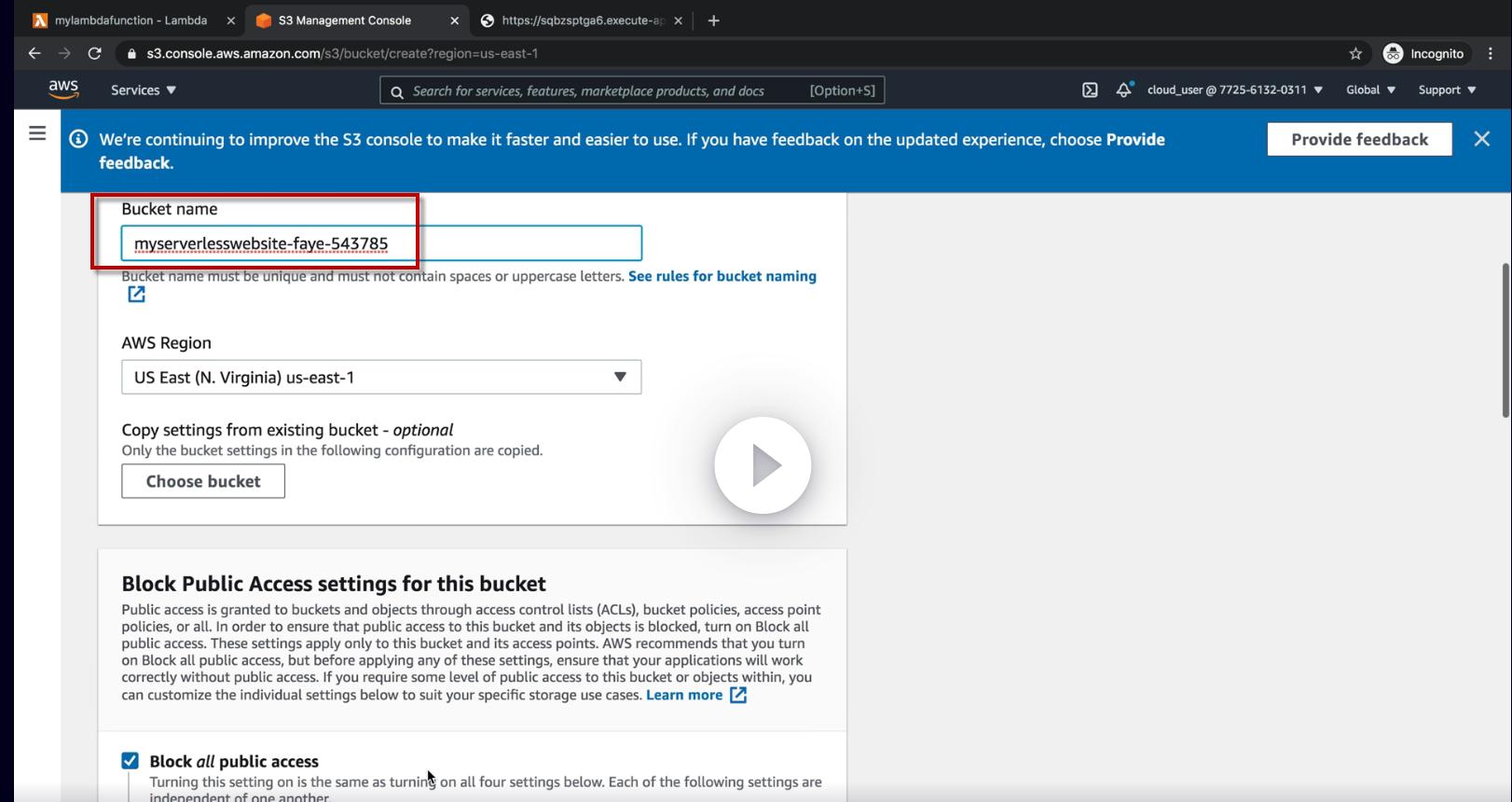Screen dimensions: 1512x802
Task: Click the info icon in the blue banner
Action: click(79, 139)
